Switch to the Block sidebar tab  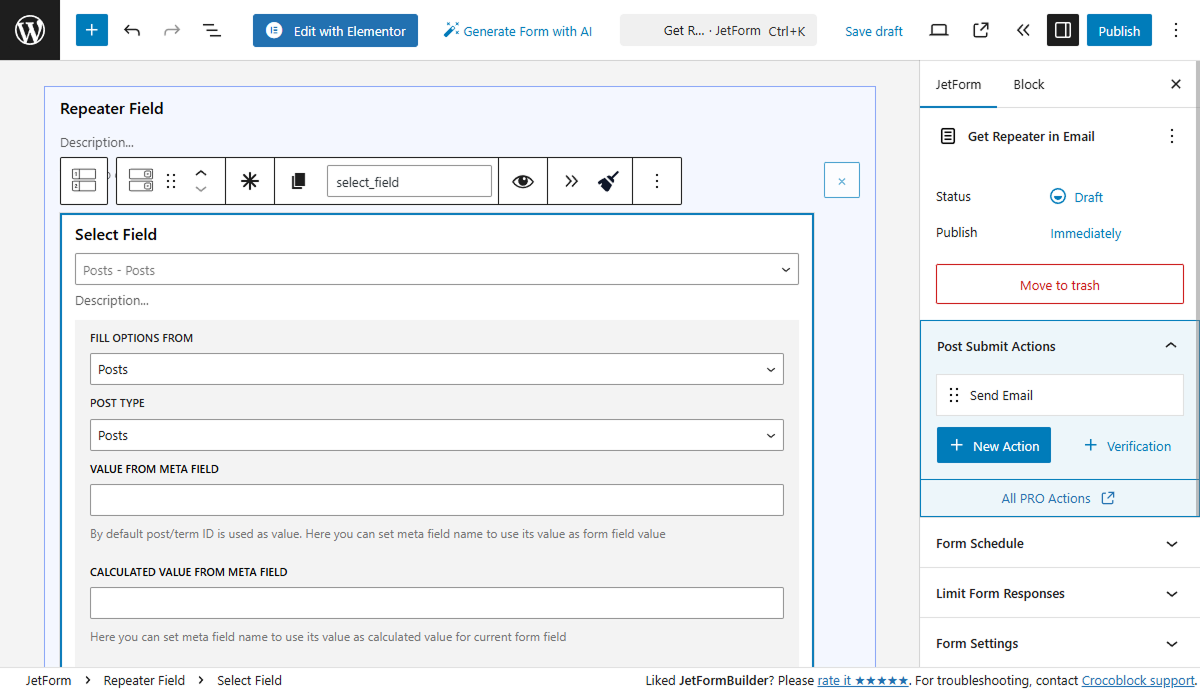(1029, 84)
